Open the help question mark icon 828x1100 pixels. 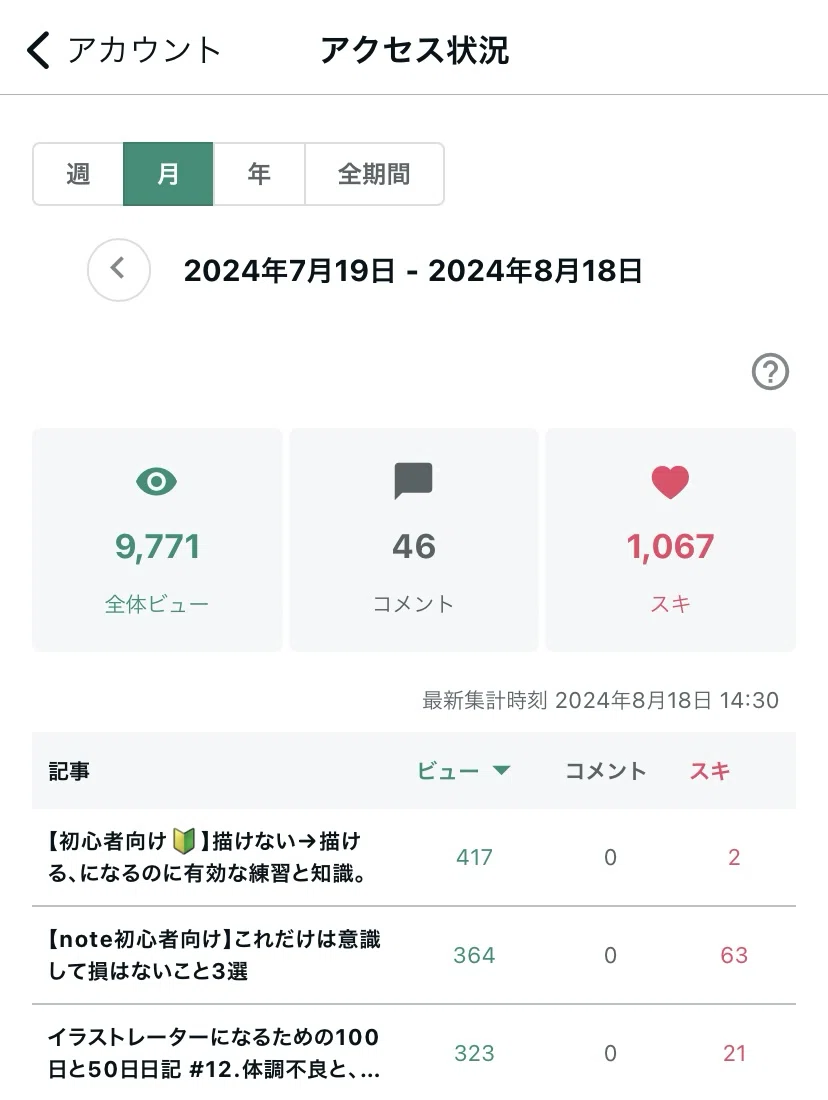point(770,371)
